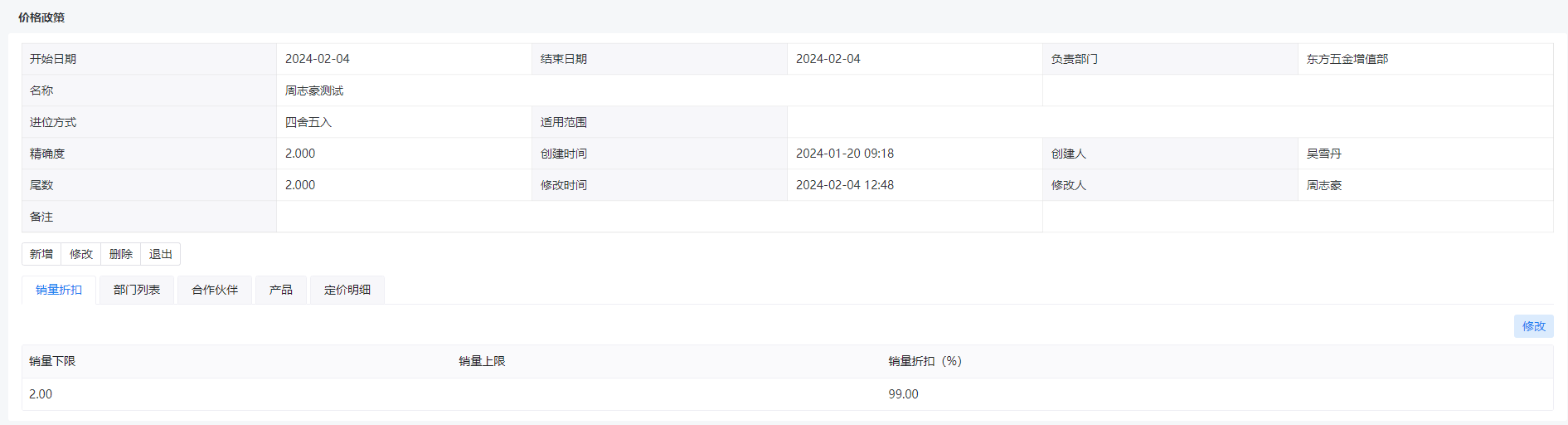Viewport: 1568px width, 425px height.
Task: Click the 删除 button
Action: click(x=121, y=254)
